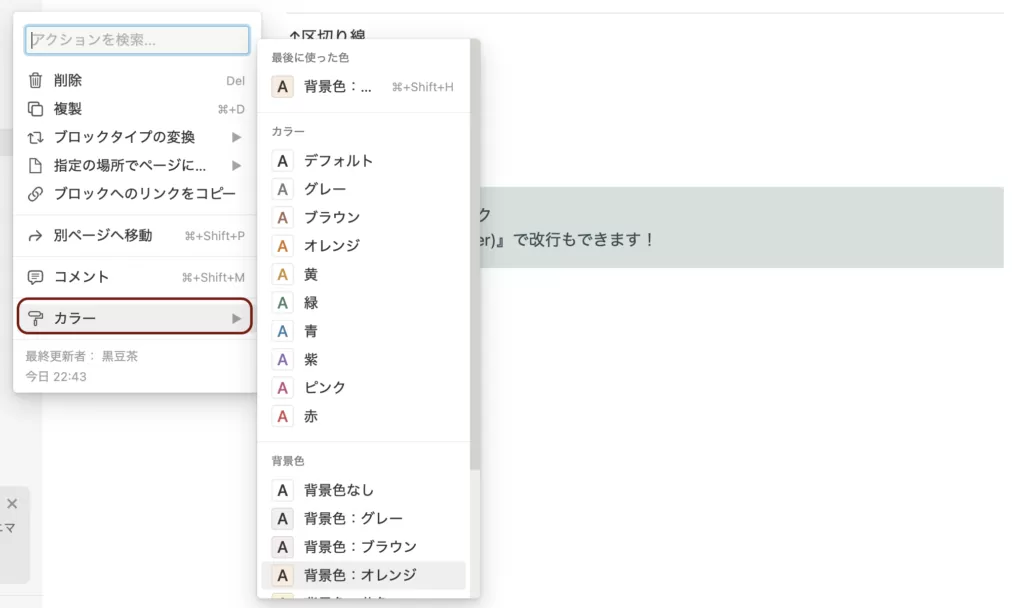Screen dimensions: 1024x608
Task: Click the trash icon next to 削除
Action: tap(35, 80)
